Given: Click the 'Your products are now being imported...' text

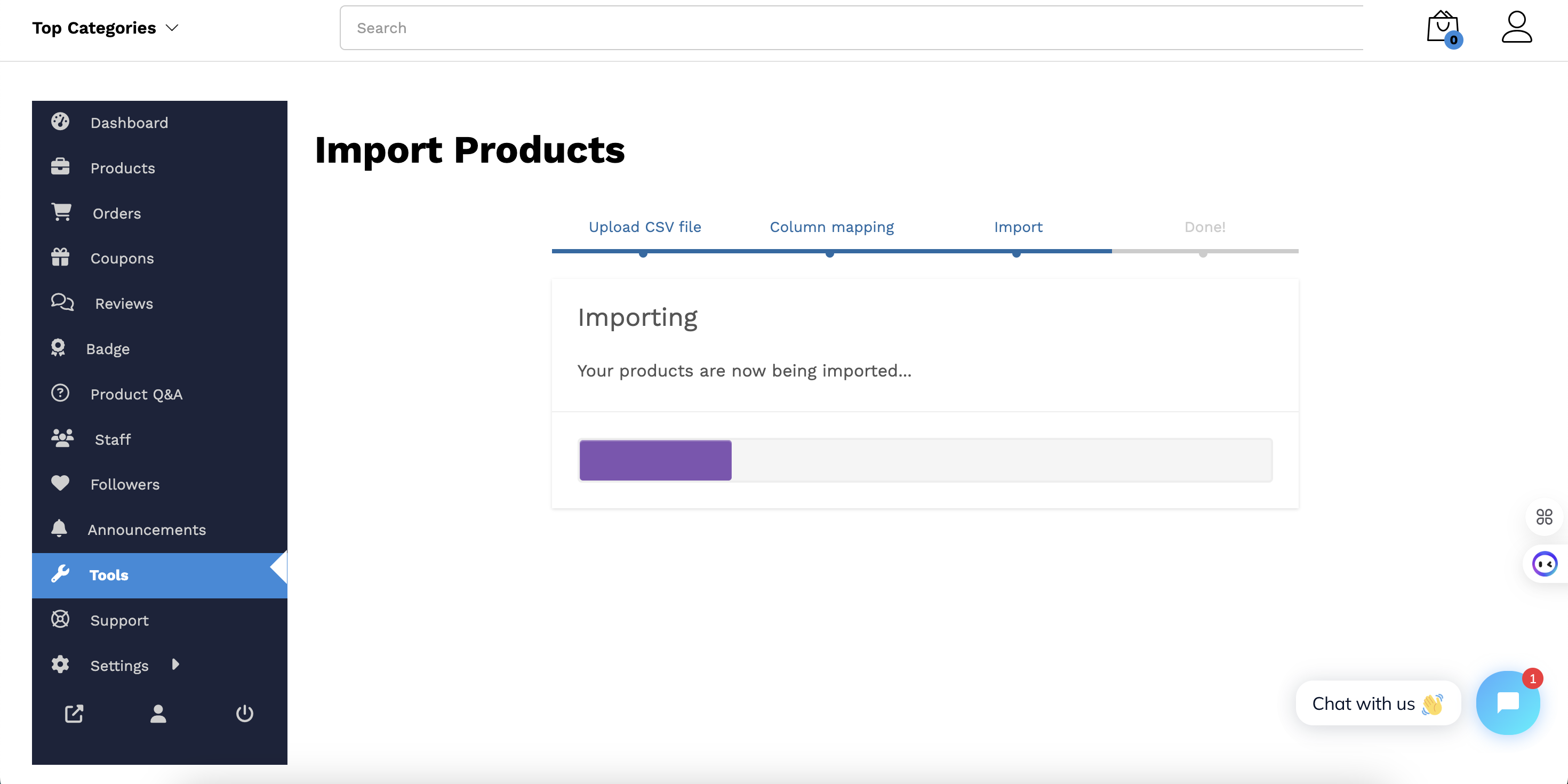Looking at the screenshot, I should 745,371.
